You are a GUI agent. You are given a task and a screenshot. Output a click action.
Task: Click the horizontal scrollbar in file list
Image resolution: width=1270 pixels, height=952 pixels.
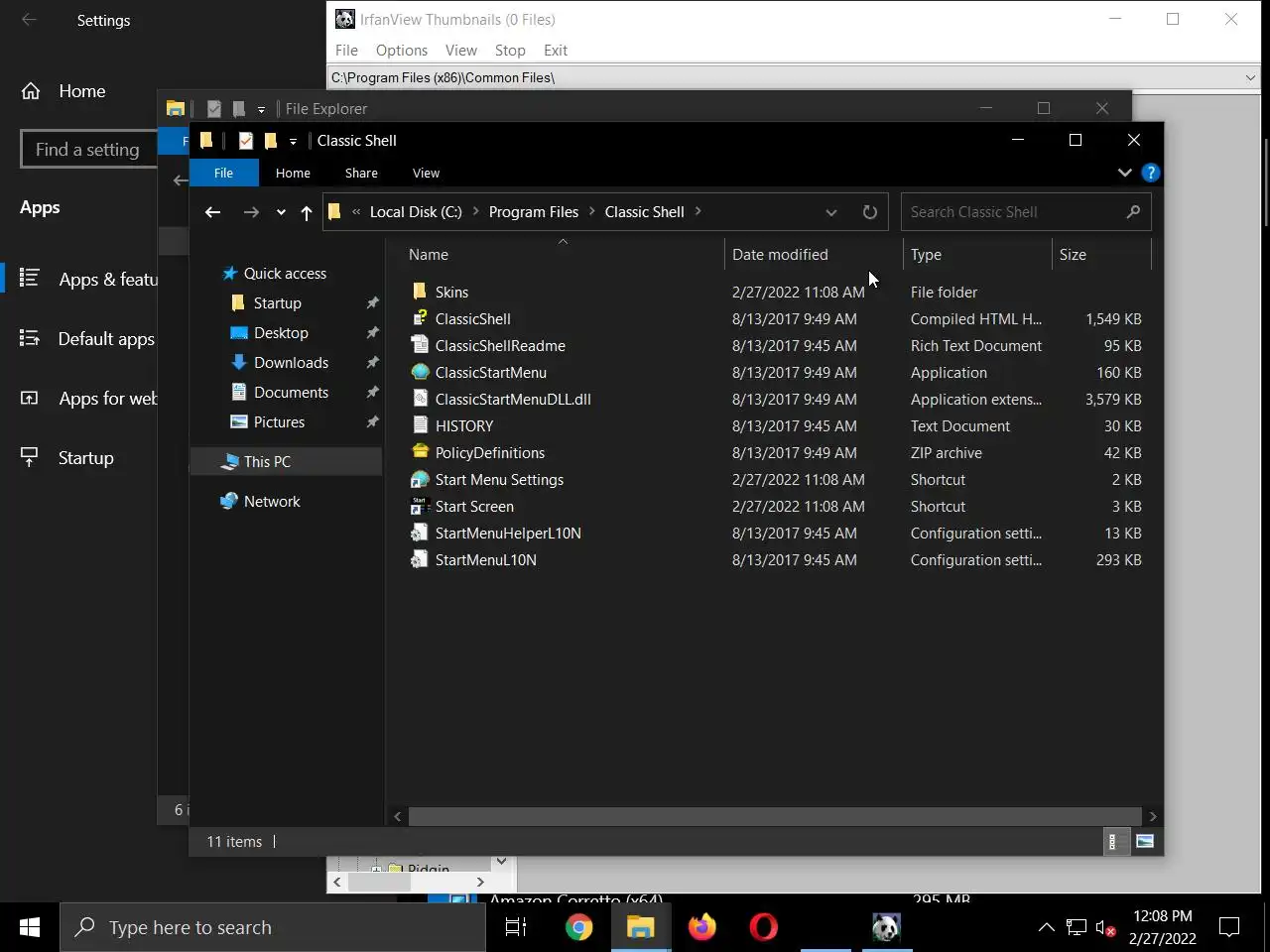coord(775,816)
